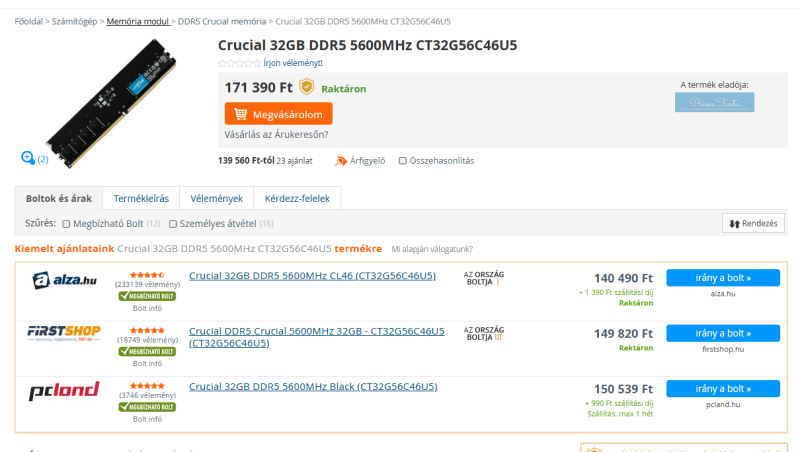This screenshot has width=800, height=452.
Task: Click the (18749 vélemény) reviews count
Action: point(147,340)
